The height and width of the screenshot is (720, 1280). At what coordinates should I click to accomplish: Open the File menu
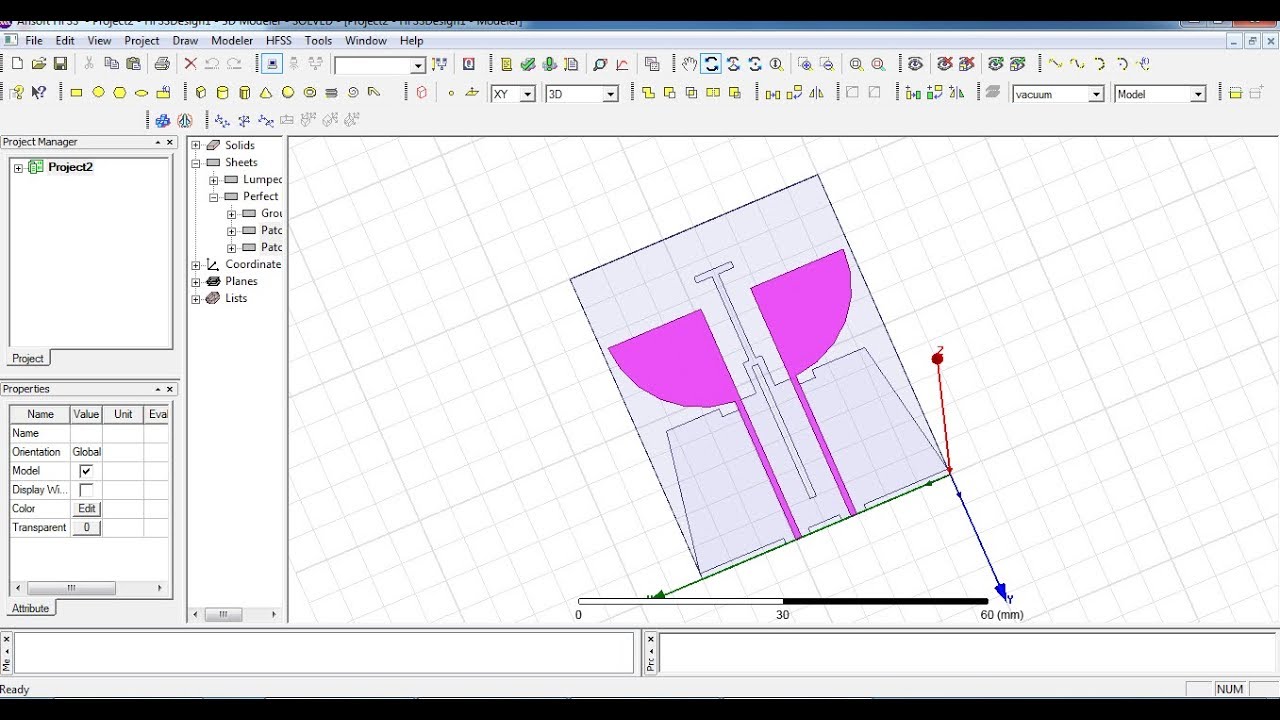point(34,41)
